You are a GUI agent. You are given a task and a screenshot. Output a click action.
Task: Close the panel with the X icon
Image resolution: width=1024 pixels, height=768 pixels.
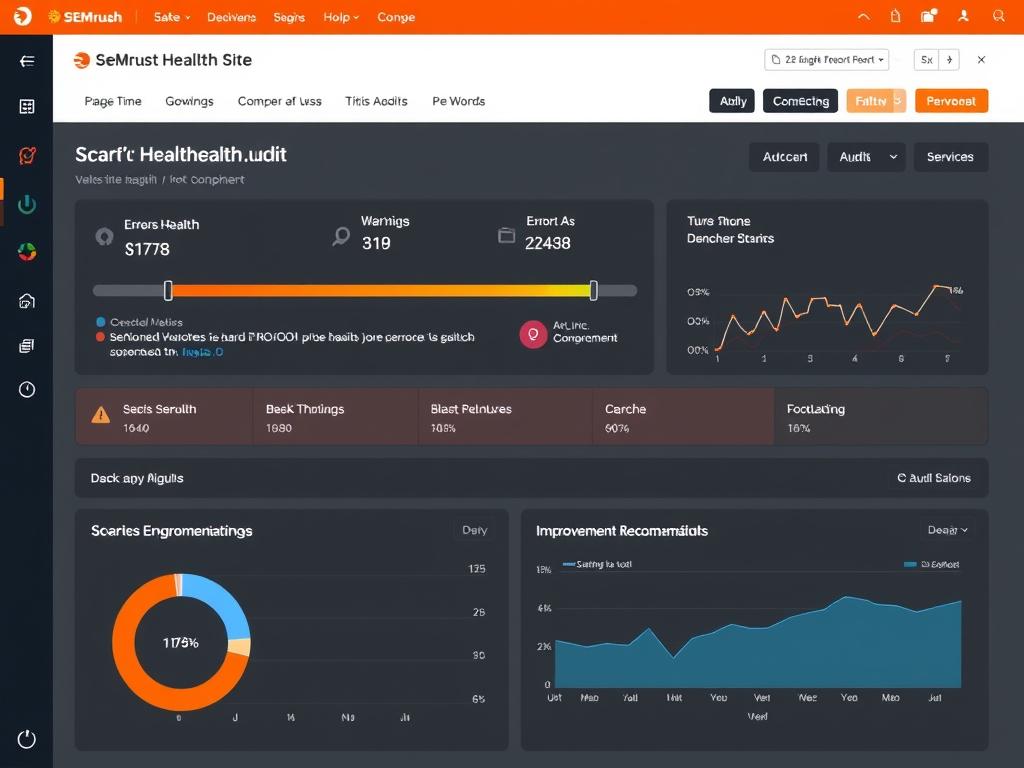point(981,59)
